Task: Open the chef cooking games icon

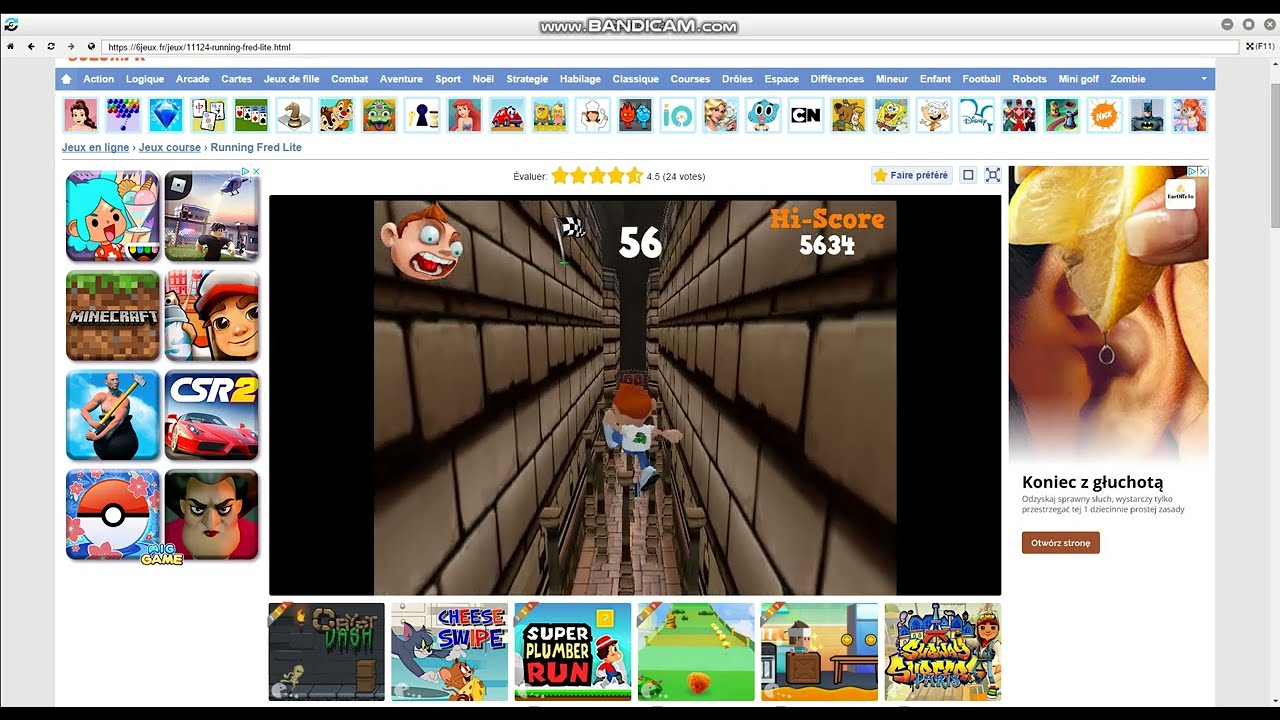Action: 592,115
